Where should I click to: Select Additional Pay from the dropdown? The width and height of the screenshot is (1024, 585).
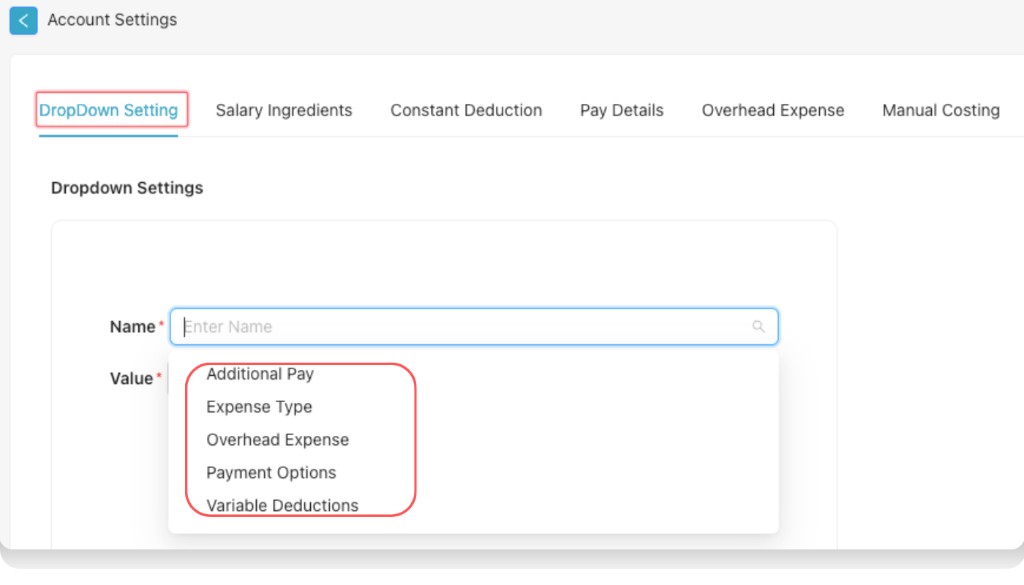click(x=260, y=374)
